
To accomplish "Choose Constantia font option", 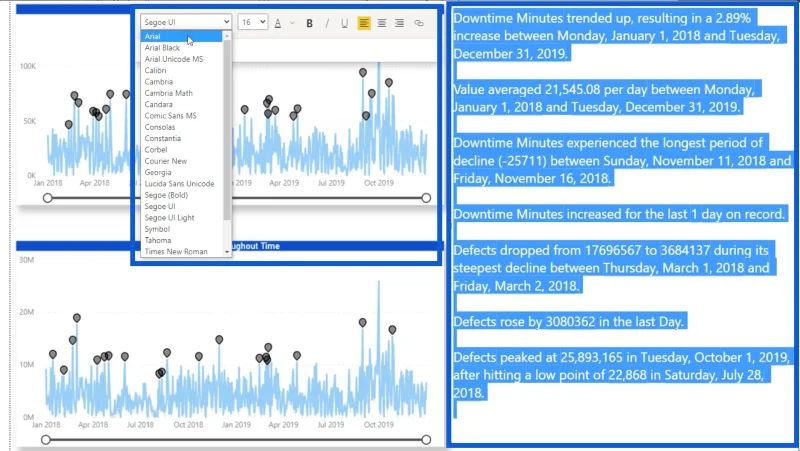I will (181, 138).
